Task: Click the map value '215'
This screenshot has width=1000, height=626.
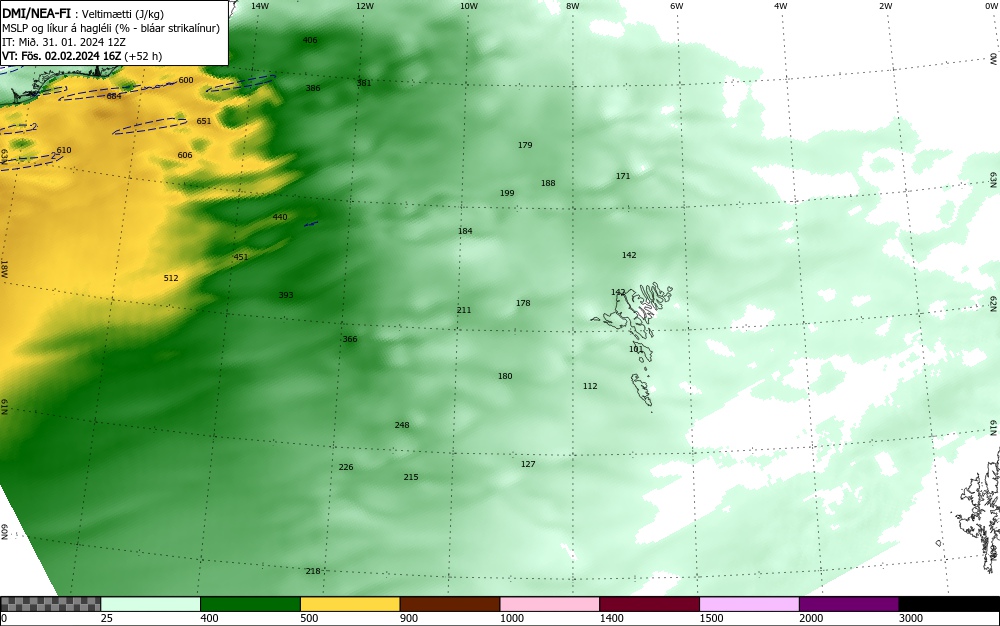Action: pyautogui.click(x=411, y=477)
